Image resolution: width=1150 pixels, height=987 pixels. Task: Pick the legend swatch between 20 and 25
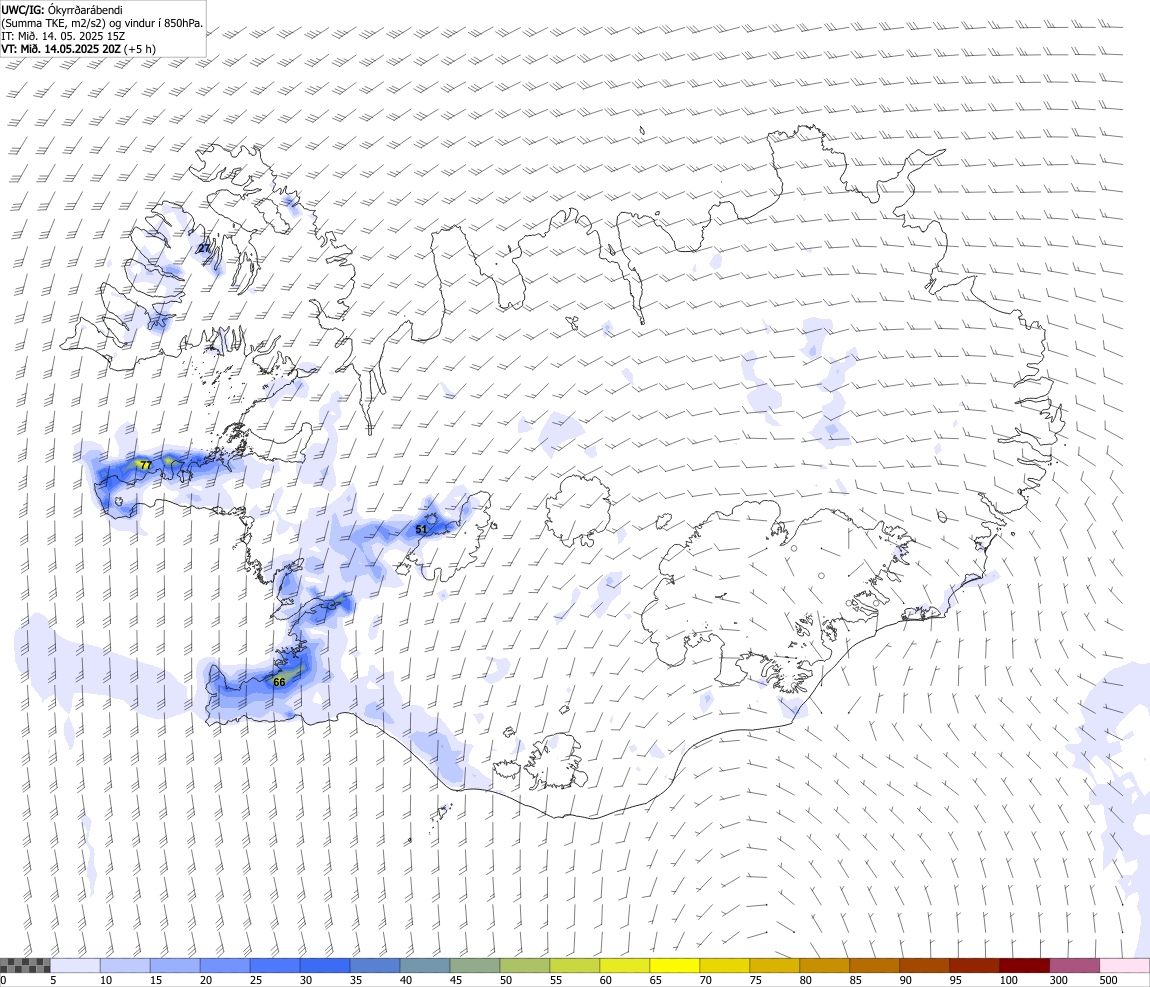pos(224,966)
